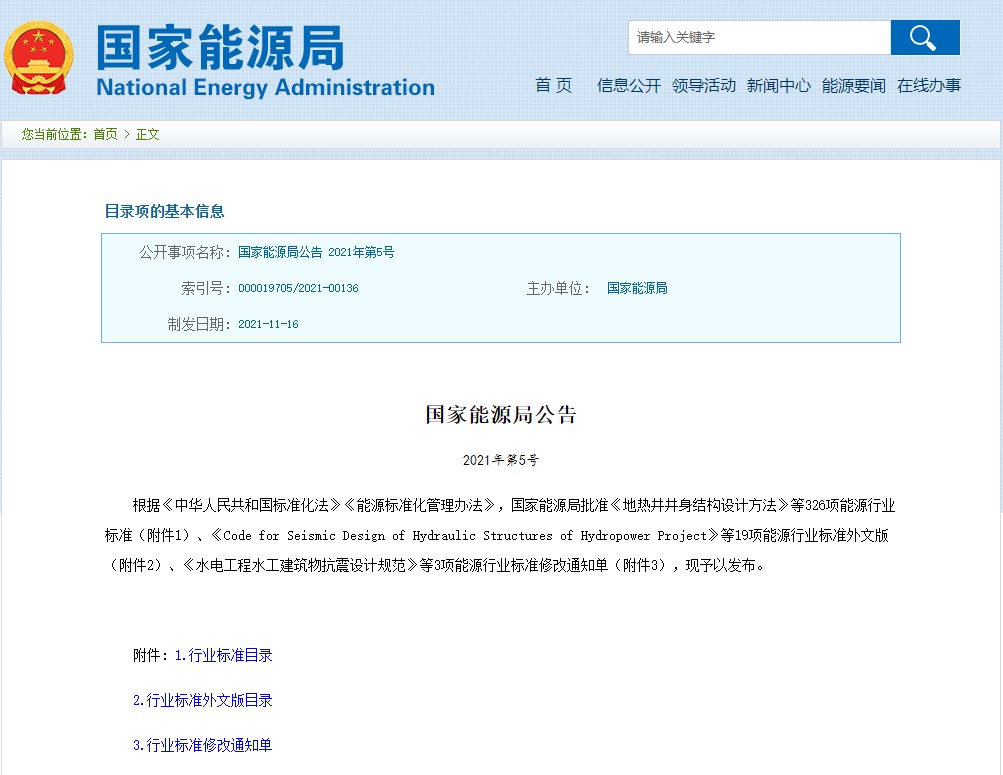1003x775 pixels.
Task: Open 首页 in the top navigation
Action: point(553,86)
